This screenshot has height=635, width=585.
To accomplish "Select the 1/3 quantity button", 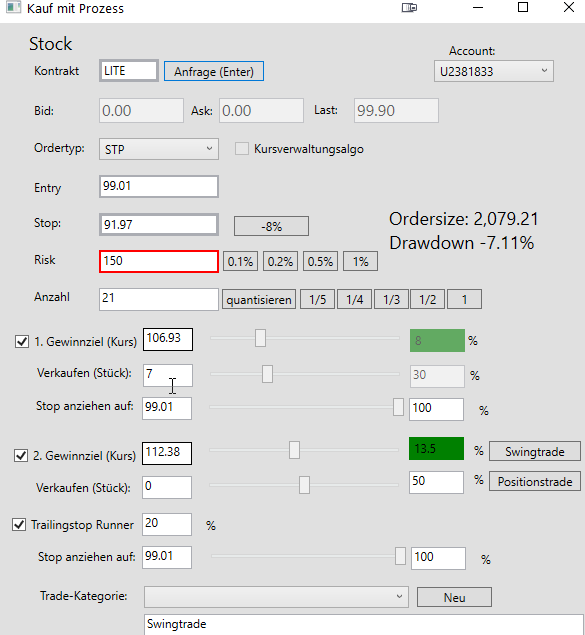I will (391, 299).
